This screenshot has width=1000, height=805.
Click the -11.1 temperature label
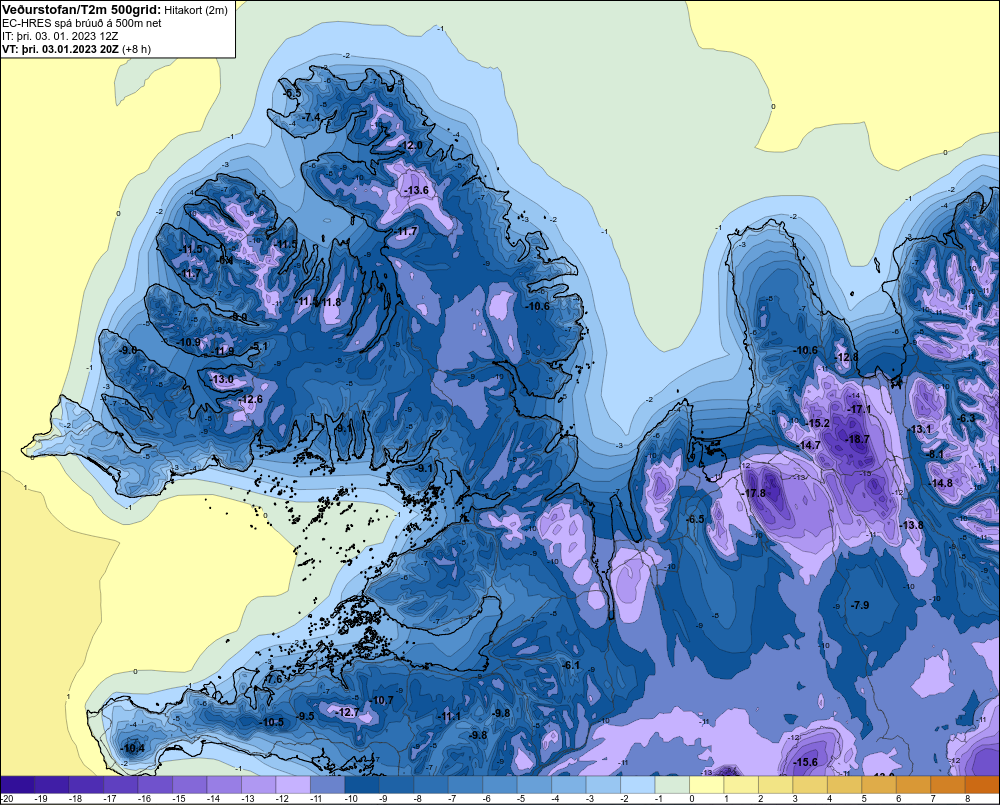coord(448,716)
